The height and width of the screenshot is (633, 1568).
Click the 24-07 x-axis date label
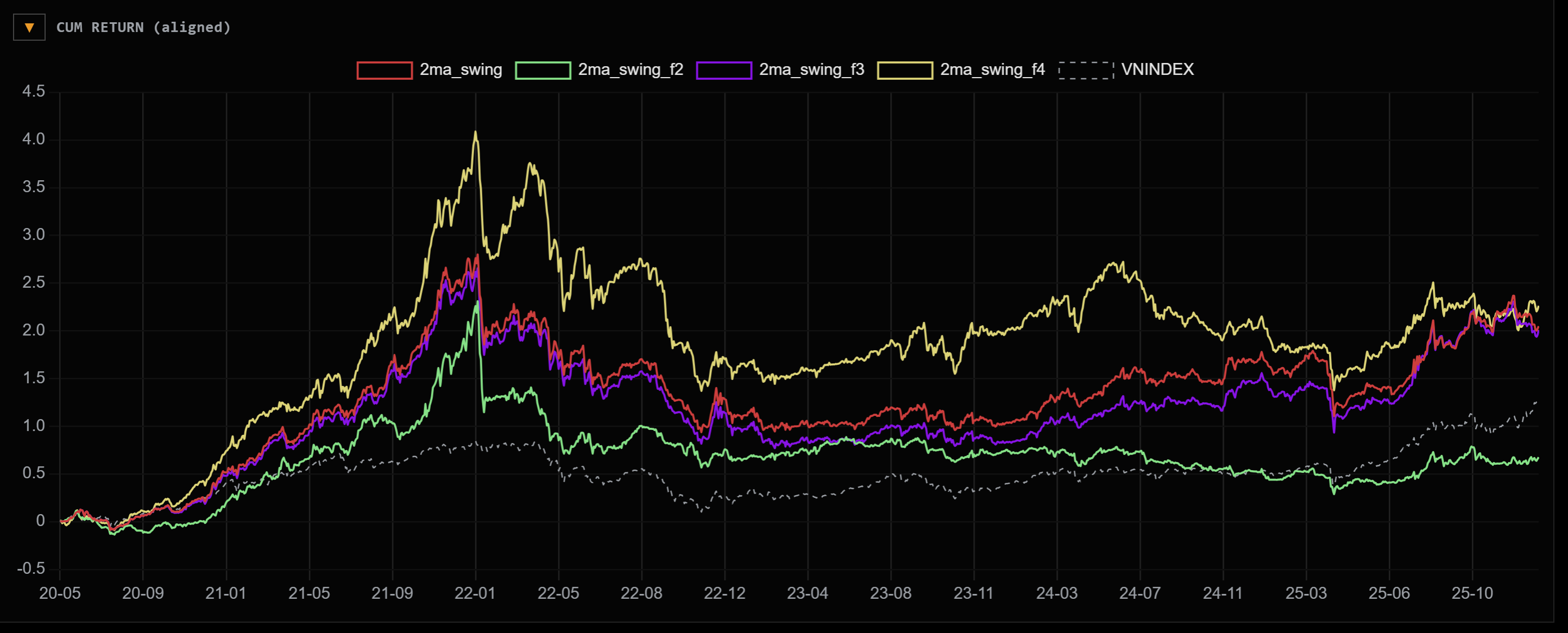(1139, 593)
